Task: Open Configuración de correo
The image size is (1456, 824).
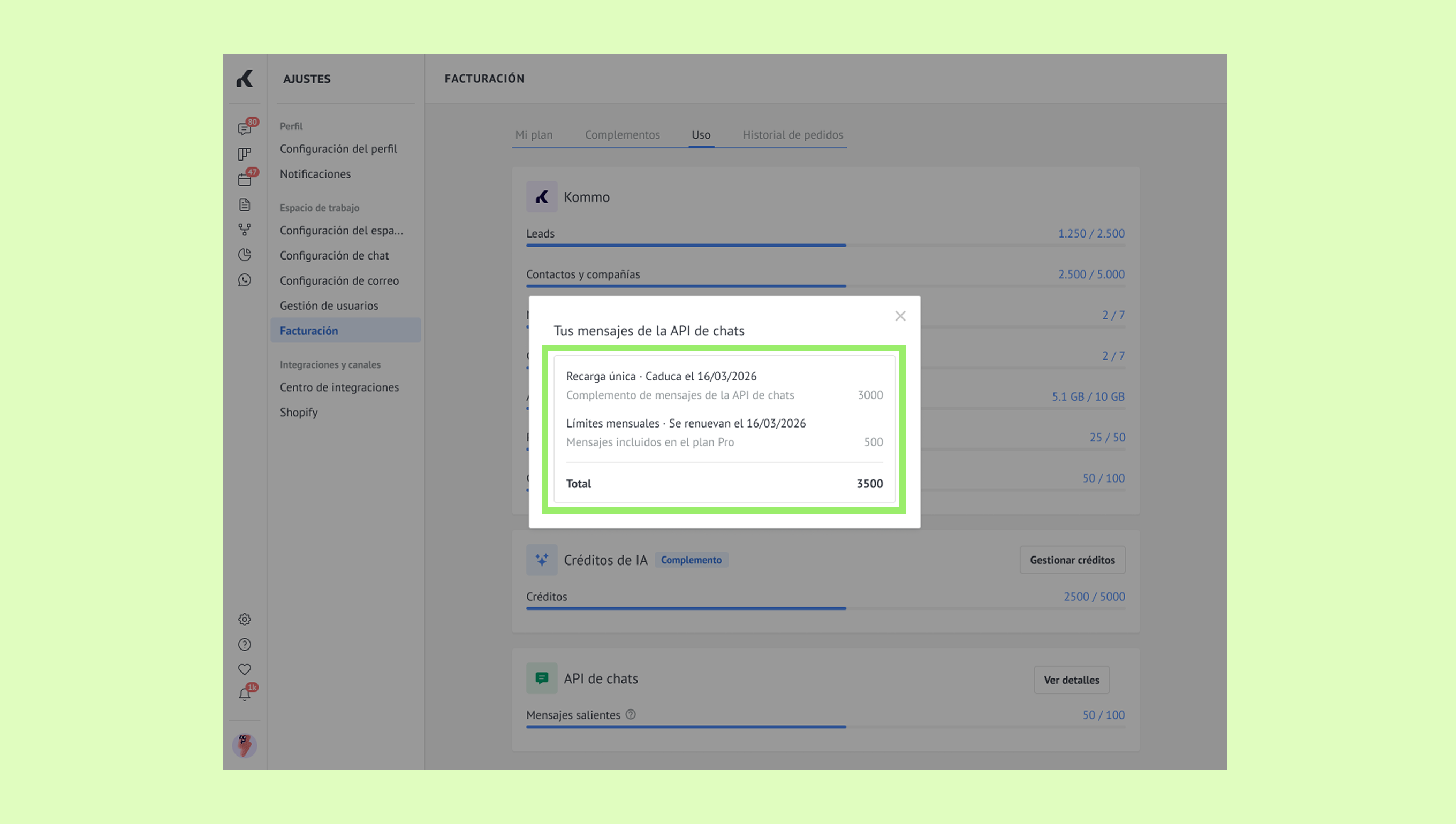Action: pyautogui.click(x=339, y=281)
